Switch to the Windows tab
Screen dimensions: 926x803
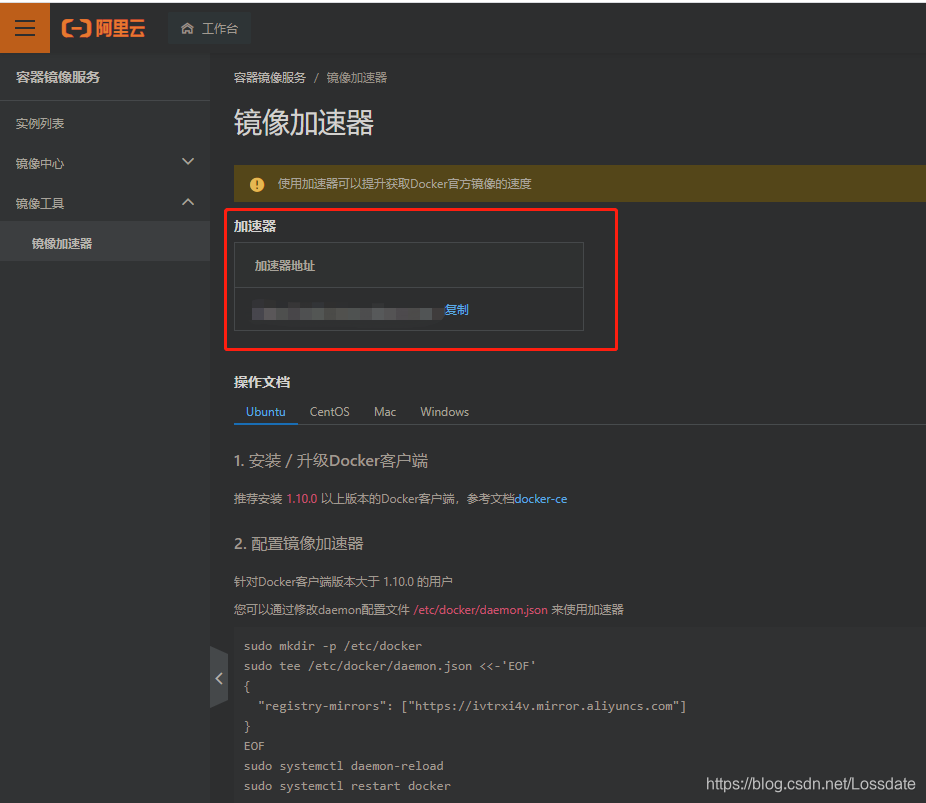click(x=445, y=412)
